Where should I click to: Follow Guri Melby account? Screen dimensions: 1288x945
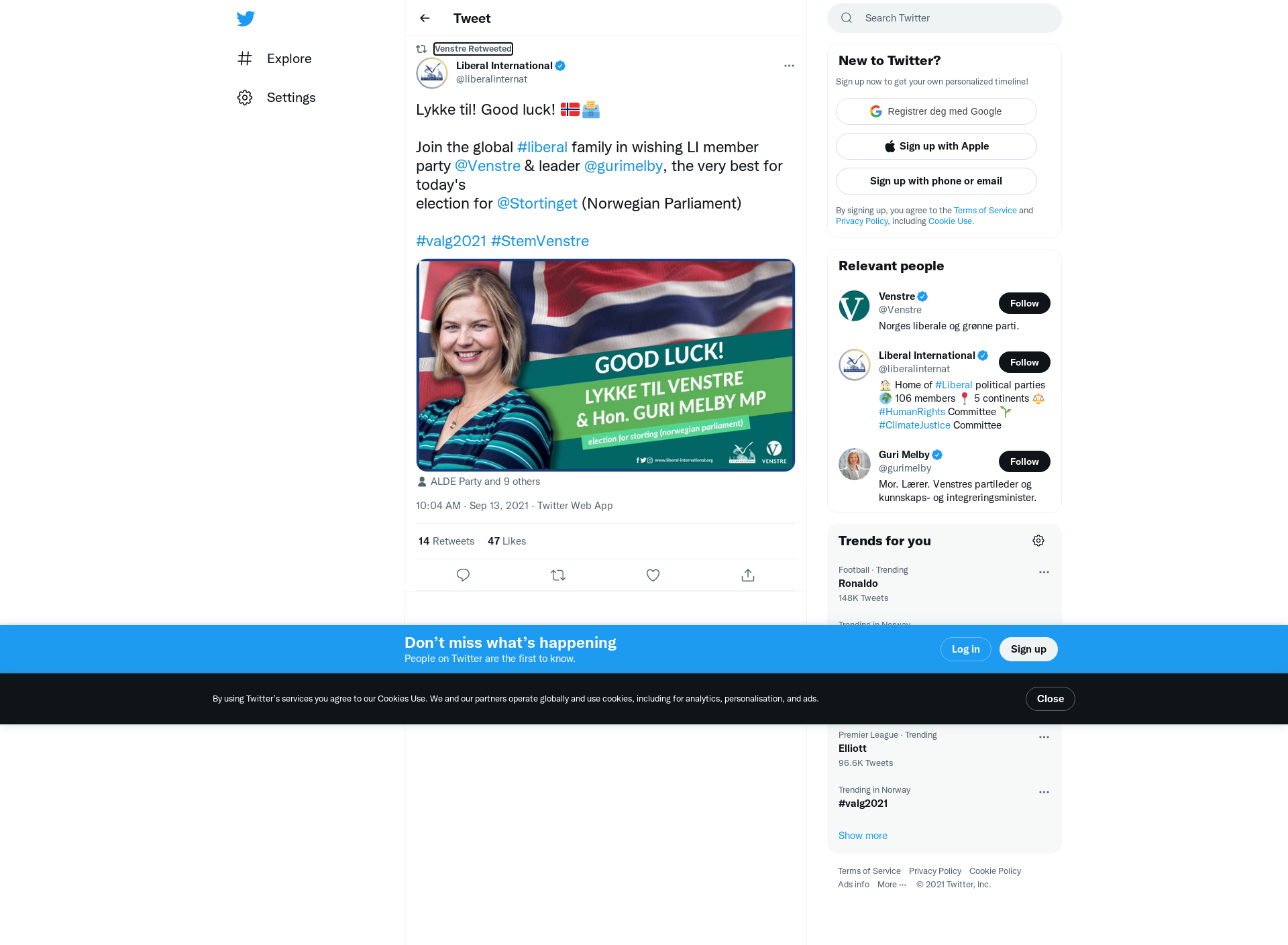[x=1024, y=461]
